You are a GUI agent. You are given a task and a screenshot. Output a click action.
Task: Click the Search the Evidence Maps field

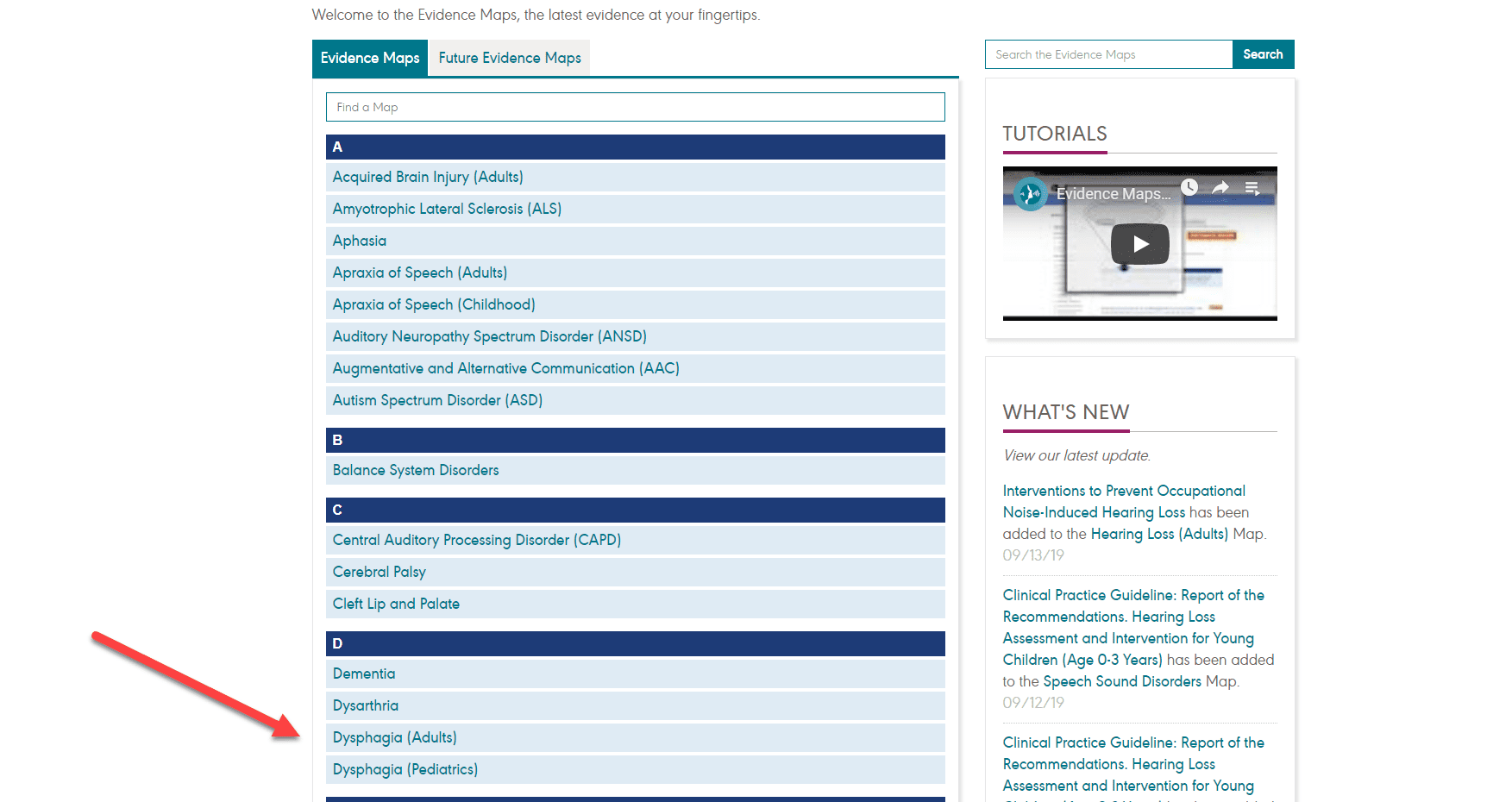(1107, 54)
